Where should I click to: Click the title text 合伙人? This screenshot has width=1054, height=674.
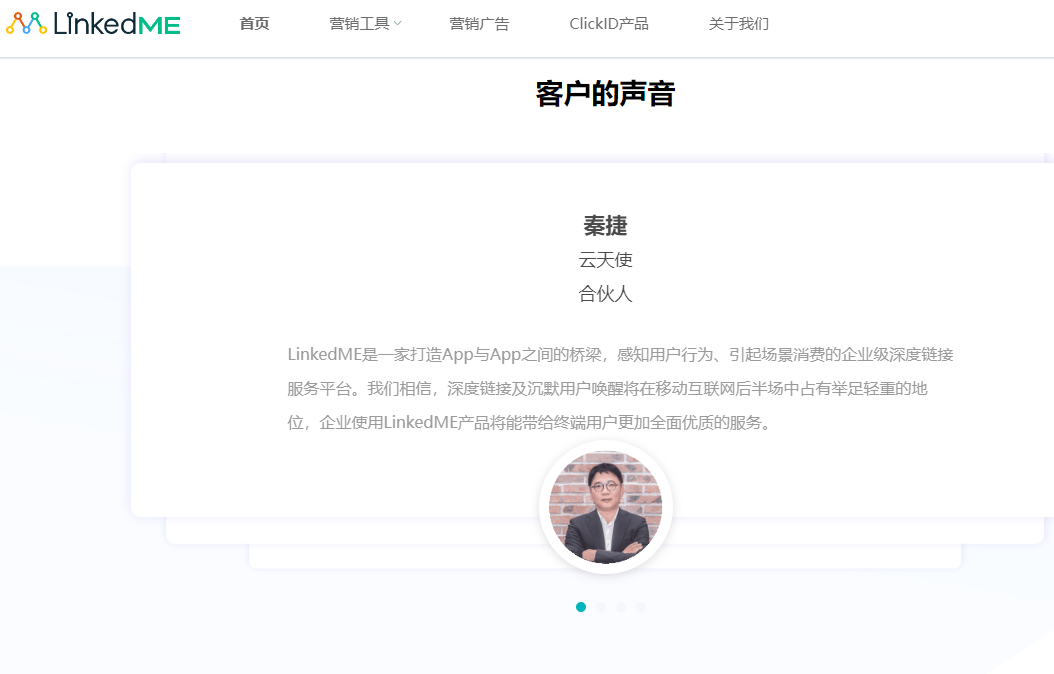click(606, 294)
